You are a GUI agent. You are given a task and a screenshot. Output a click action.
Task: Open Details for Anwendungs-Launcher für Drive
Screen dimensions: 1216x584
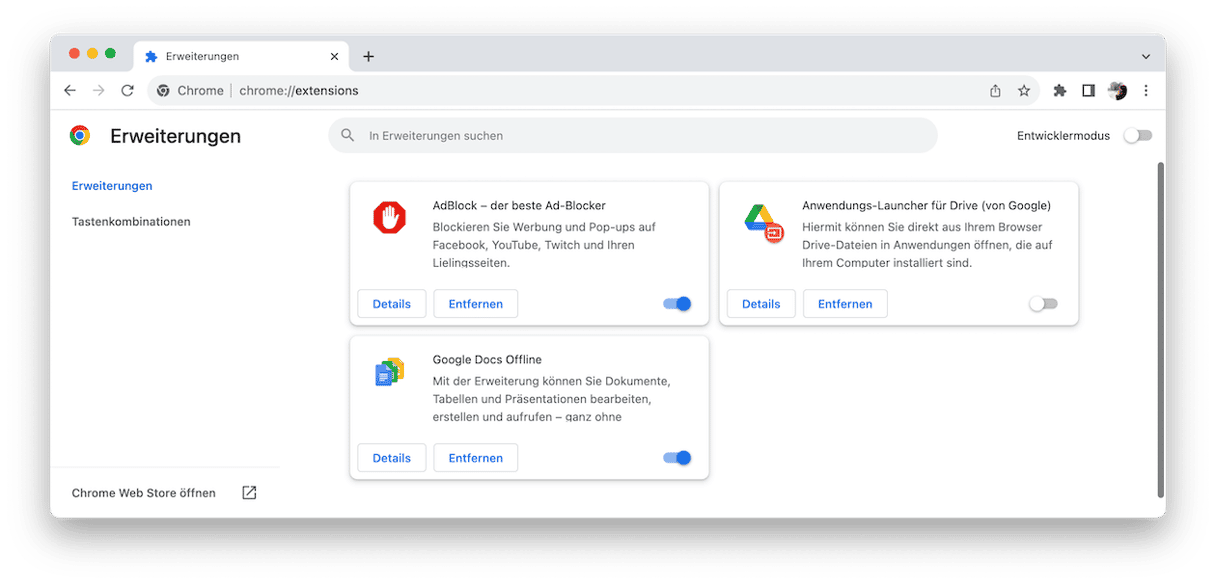pyautogui.click(x=761, y=304)
